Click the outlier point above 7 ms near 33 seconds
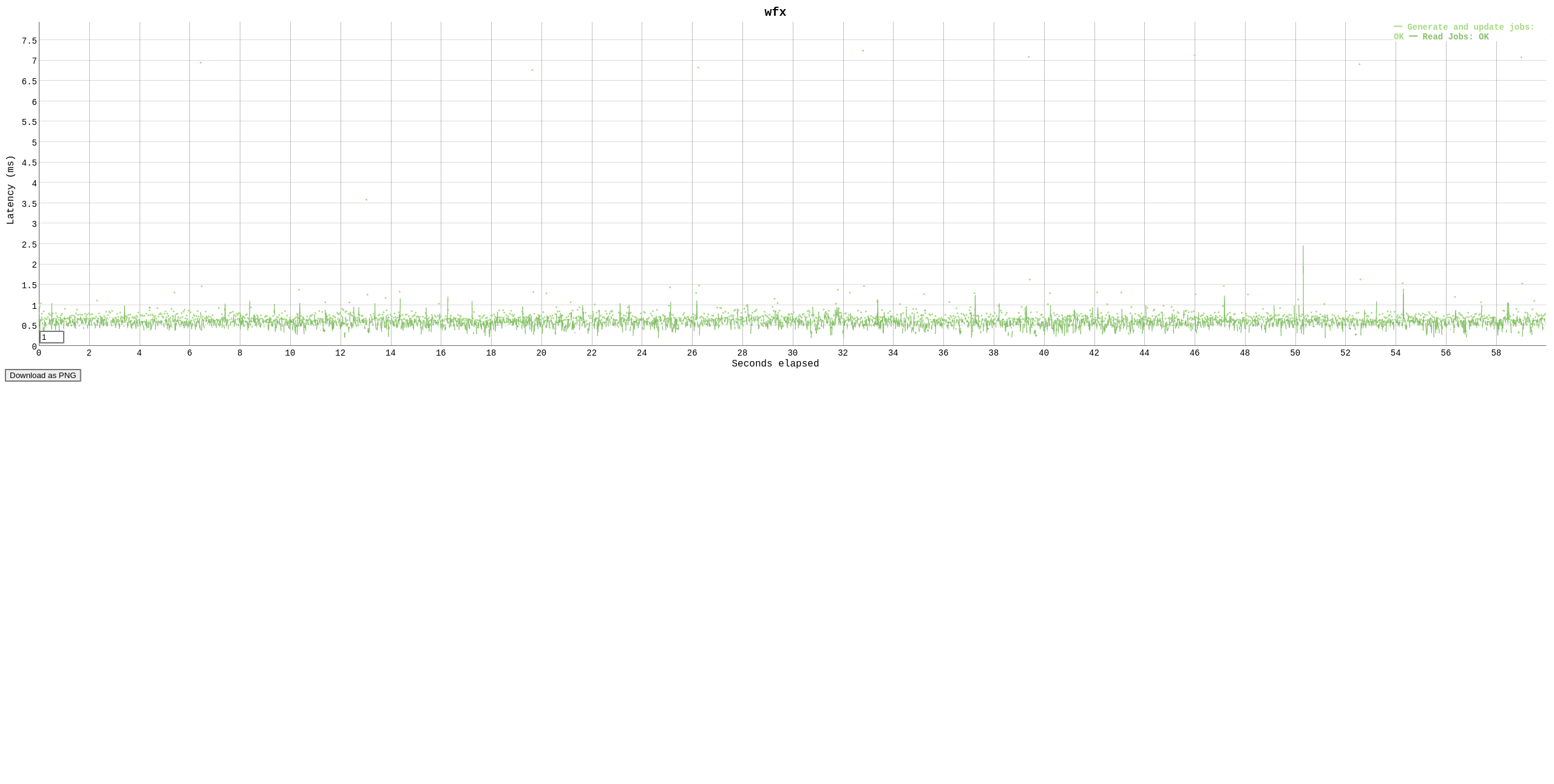 pyautogui.click(x=863, y=51)
